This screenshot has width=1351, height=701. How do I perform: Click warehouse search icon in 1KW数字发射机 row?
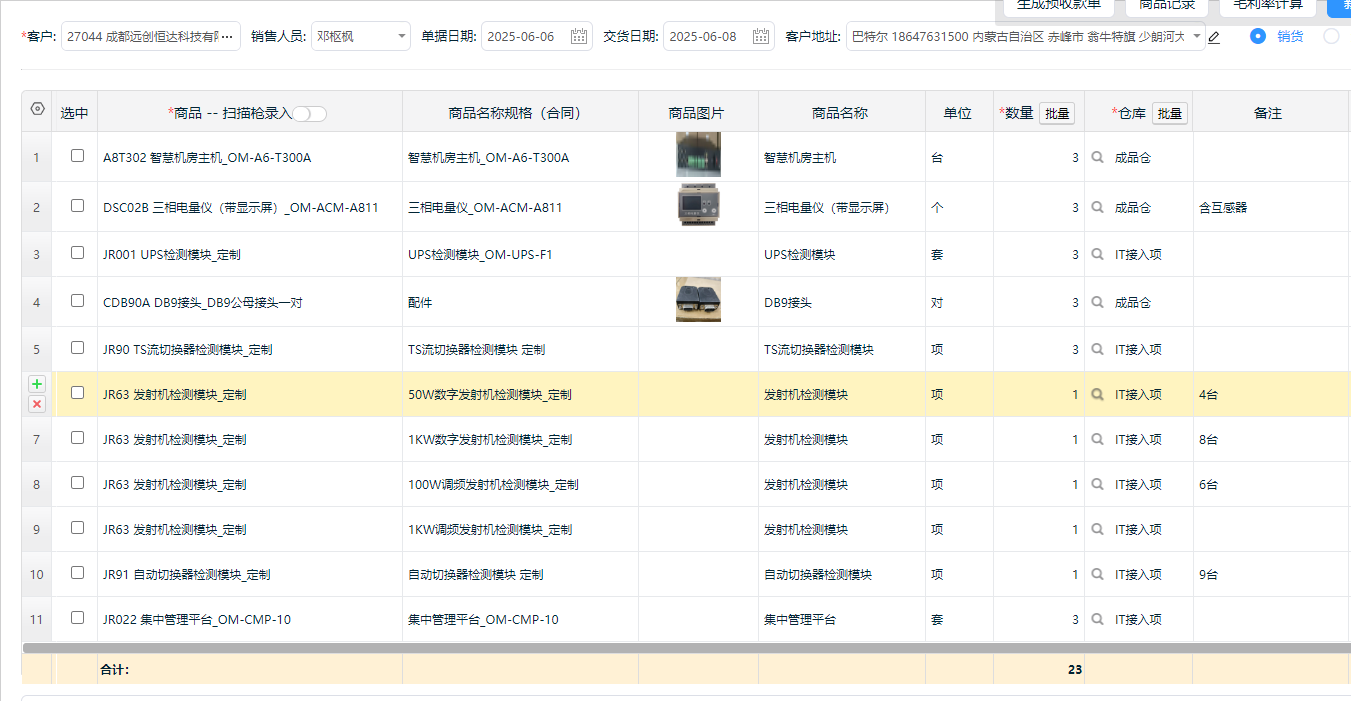(1098, 440)
